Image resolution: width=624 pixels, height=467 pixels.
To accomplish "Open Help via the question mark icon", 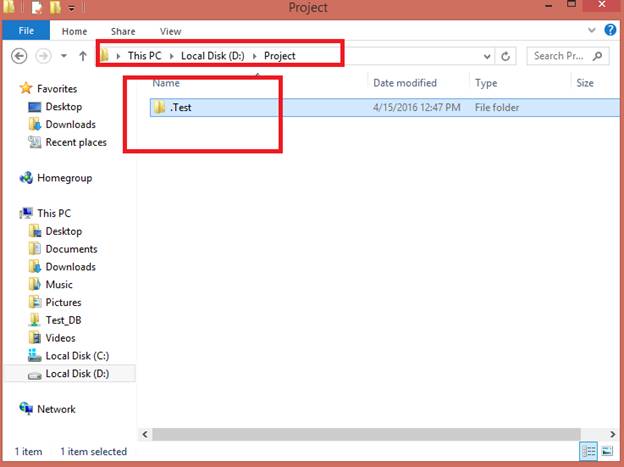I will click(610, 30).
